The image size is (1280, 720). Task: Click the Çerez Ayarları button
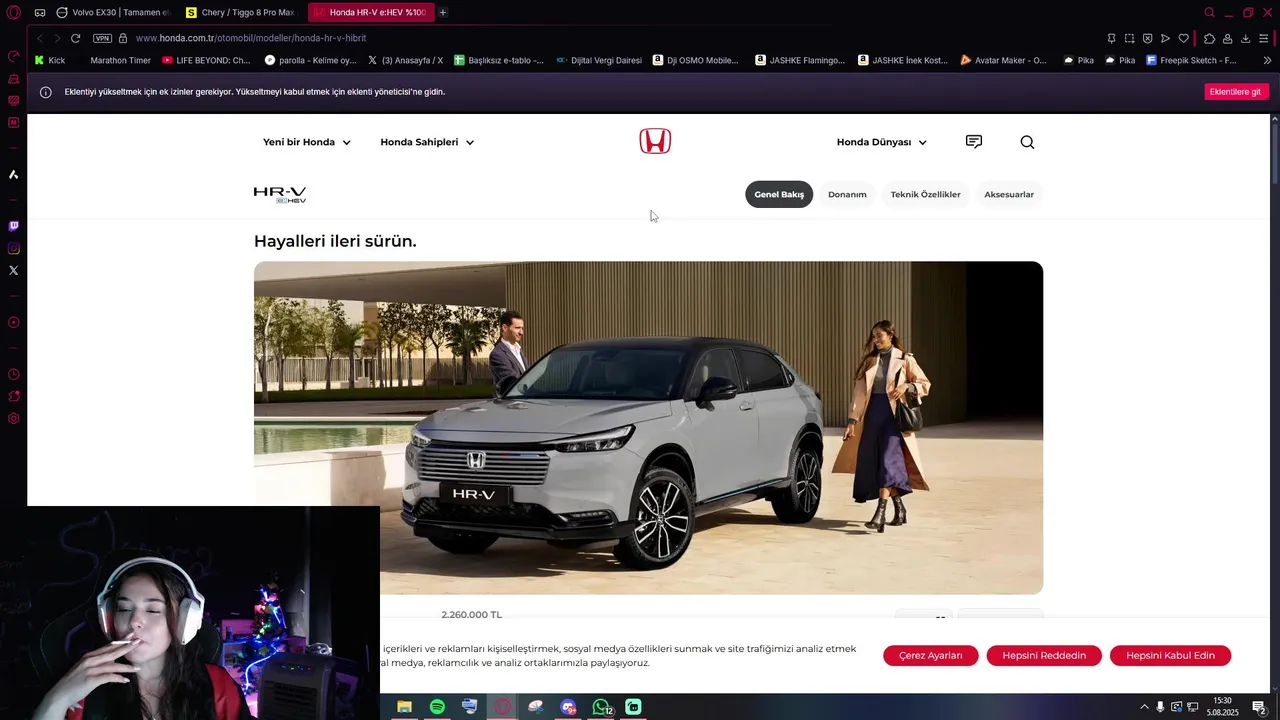(931, 656)
